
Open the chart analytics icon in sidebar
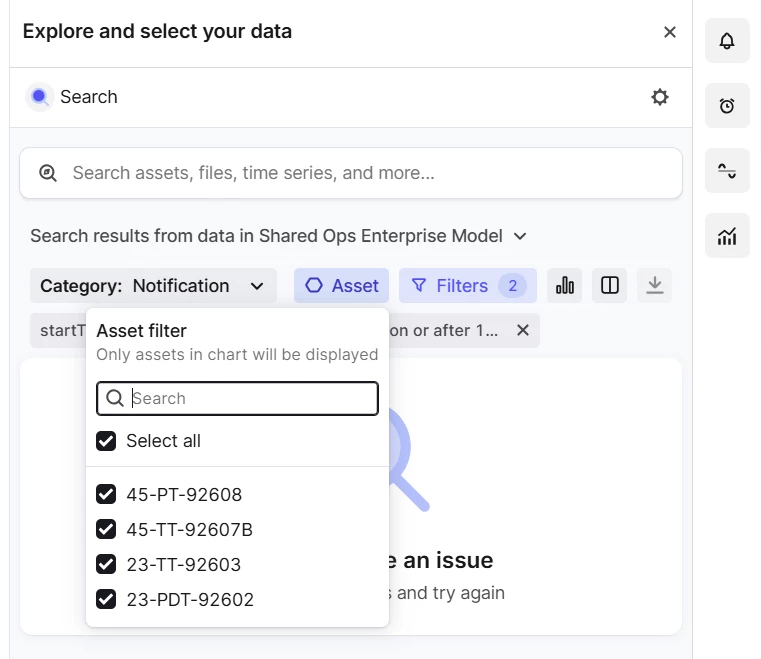pos(727,236)
